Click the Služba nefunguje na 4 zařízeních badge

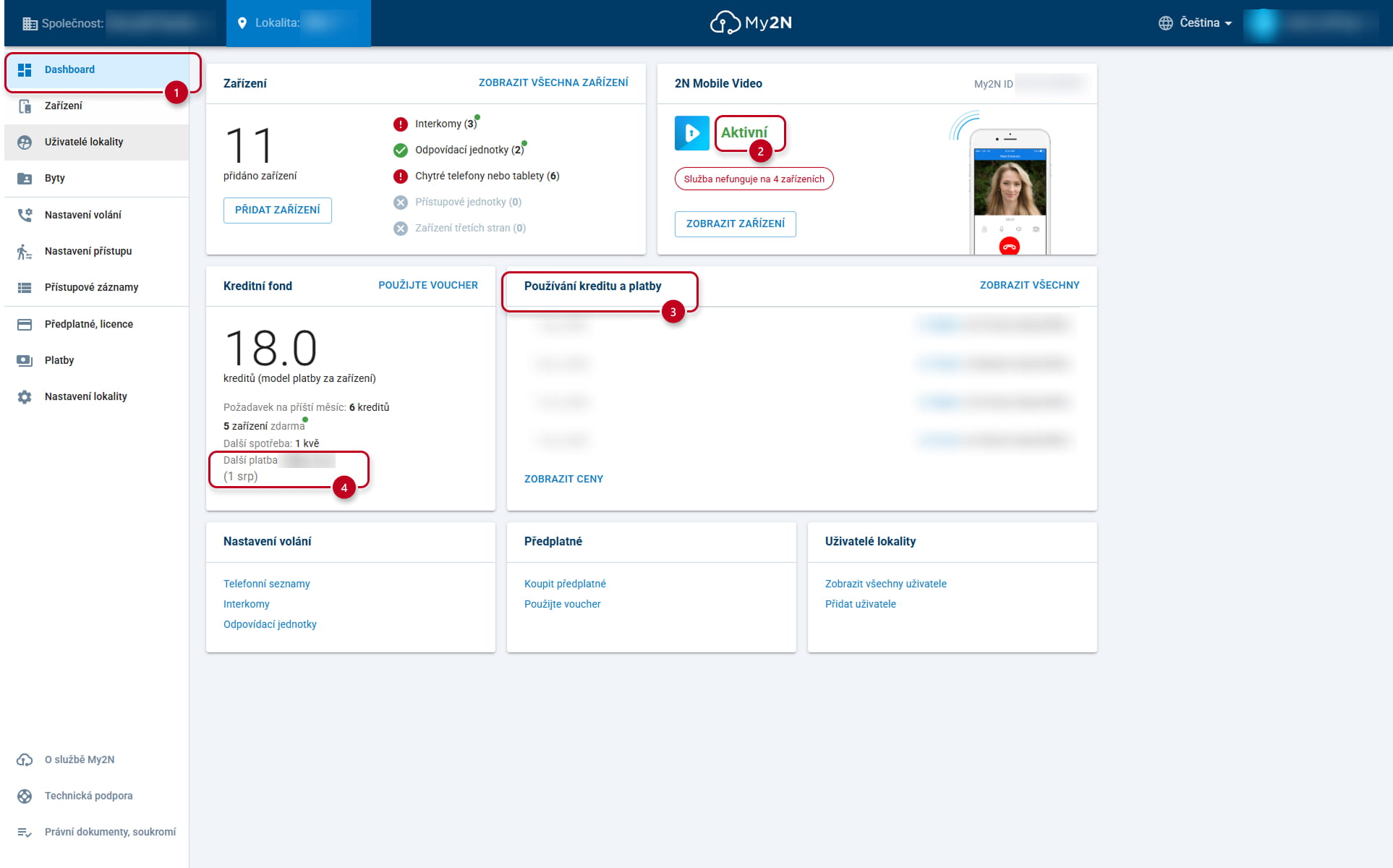tap(754, 179)
